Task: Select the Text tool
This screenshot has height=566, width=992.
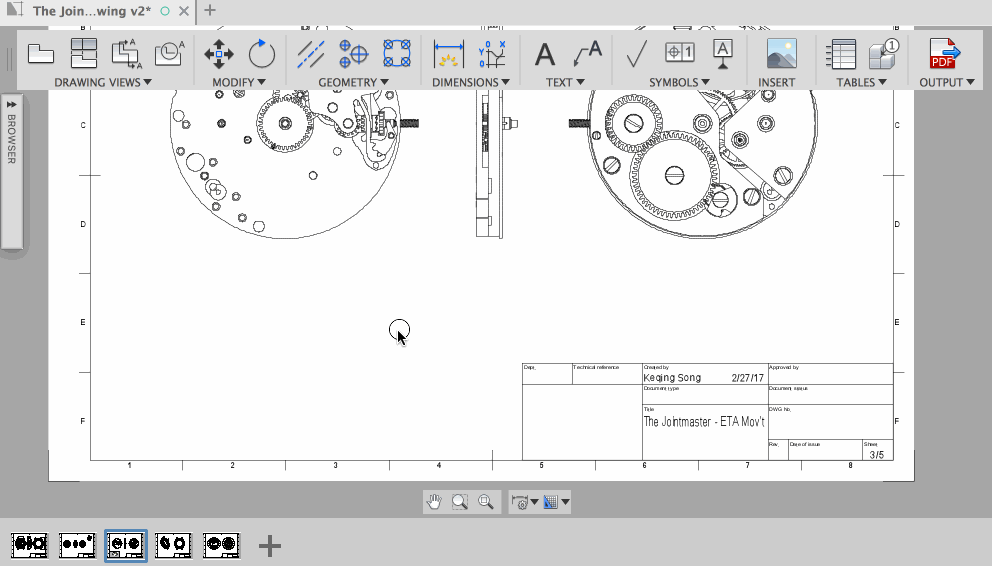Action: (x=544, y=53)
